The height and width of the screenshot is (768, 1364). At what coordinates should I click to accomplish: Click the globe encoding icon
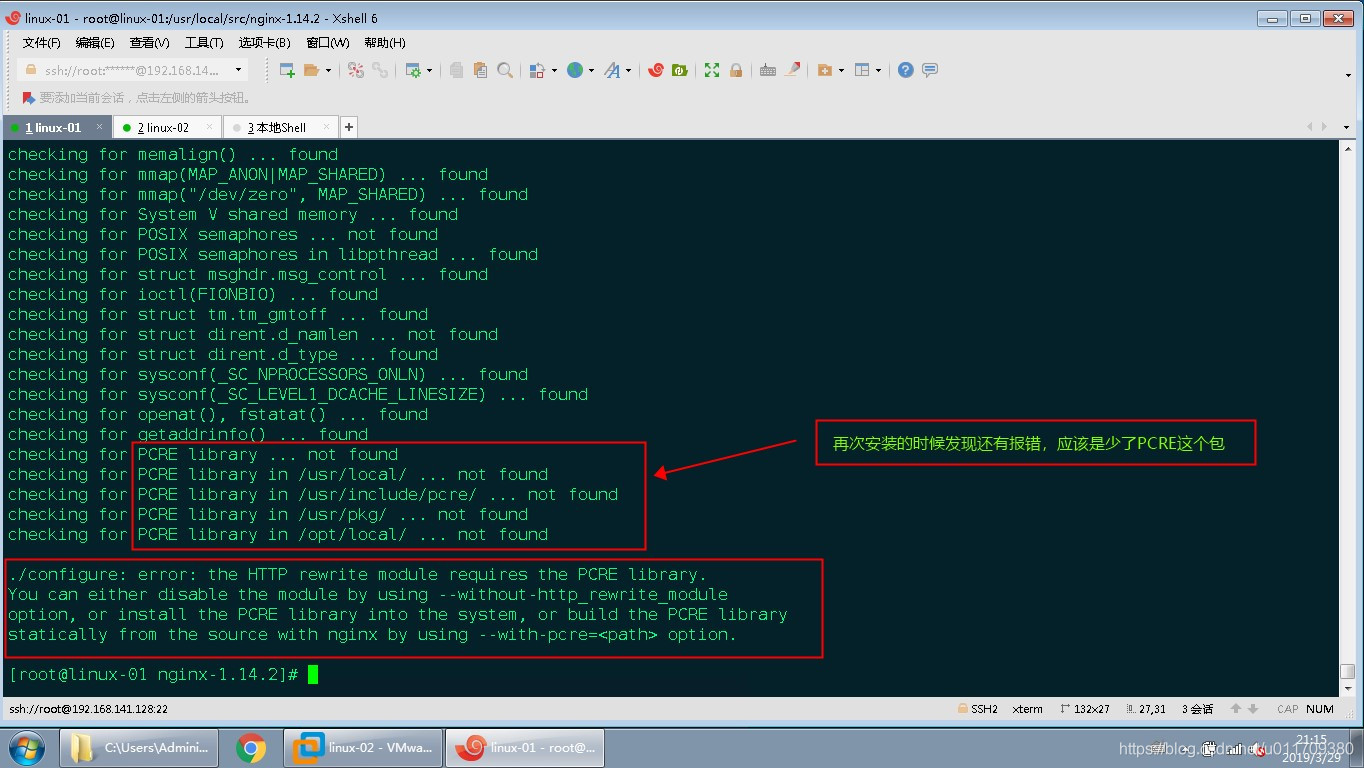click(575, 70)
